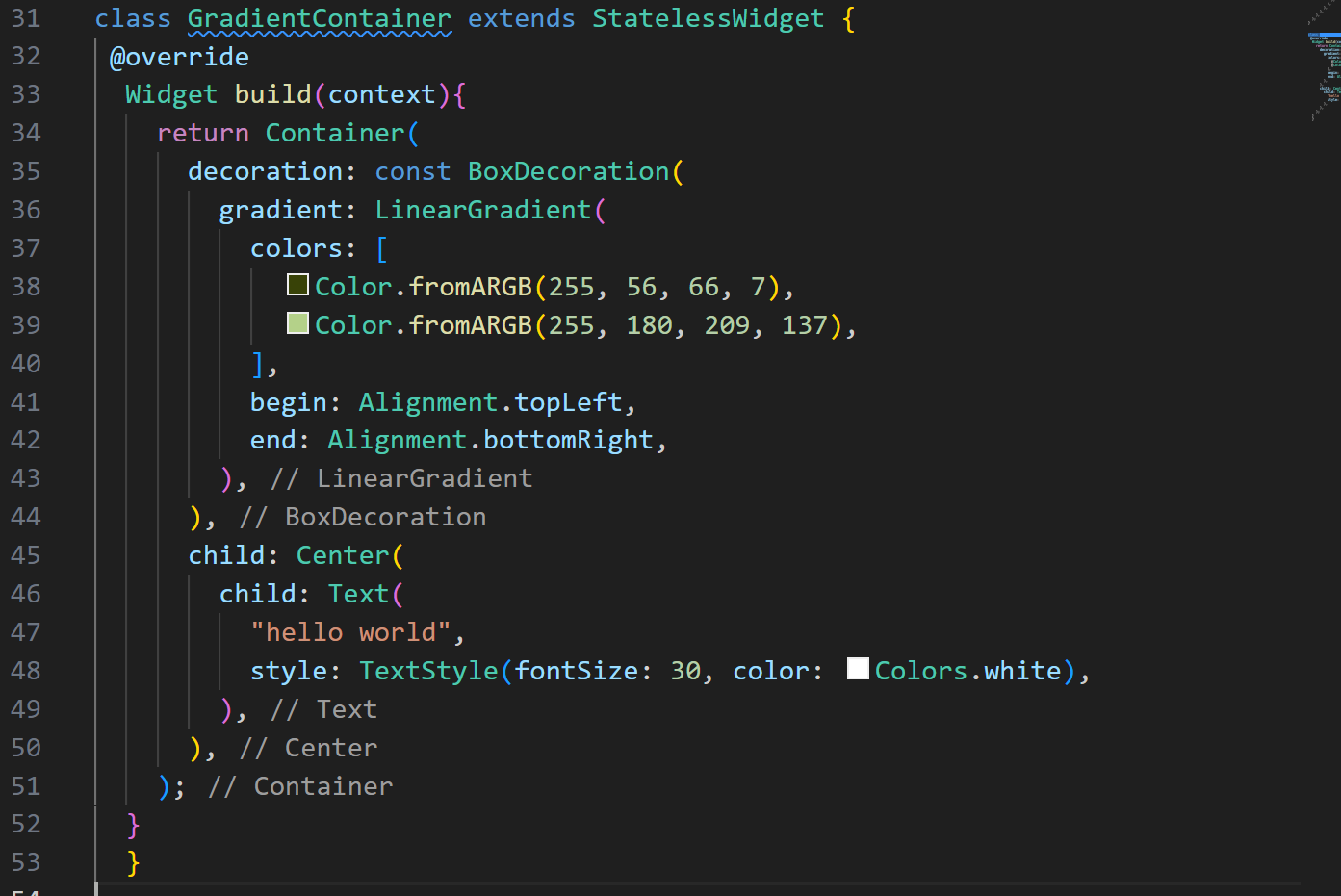Open color picker for Color.fromARGB(255, 56, 66, 7)
1341x896 pixels.
(x=297, y=285)
